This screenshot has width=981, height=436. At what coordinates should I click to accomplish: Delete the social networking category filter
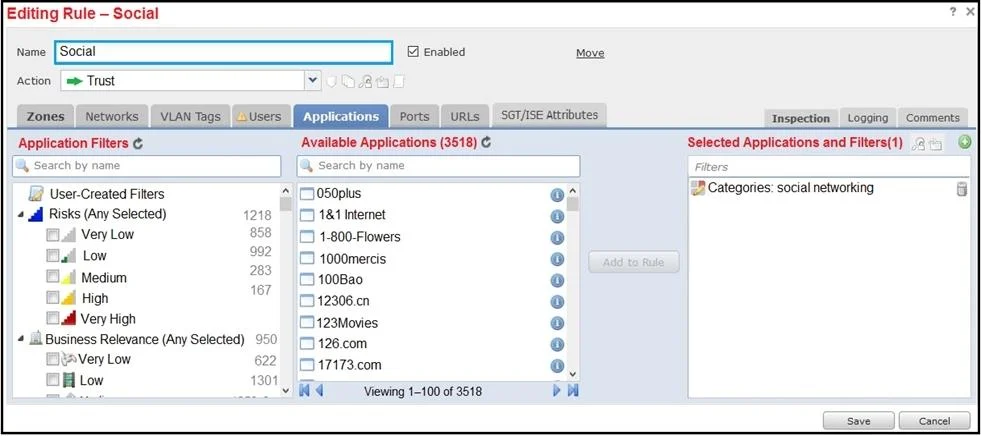(962, 190)
